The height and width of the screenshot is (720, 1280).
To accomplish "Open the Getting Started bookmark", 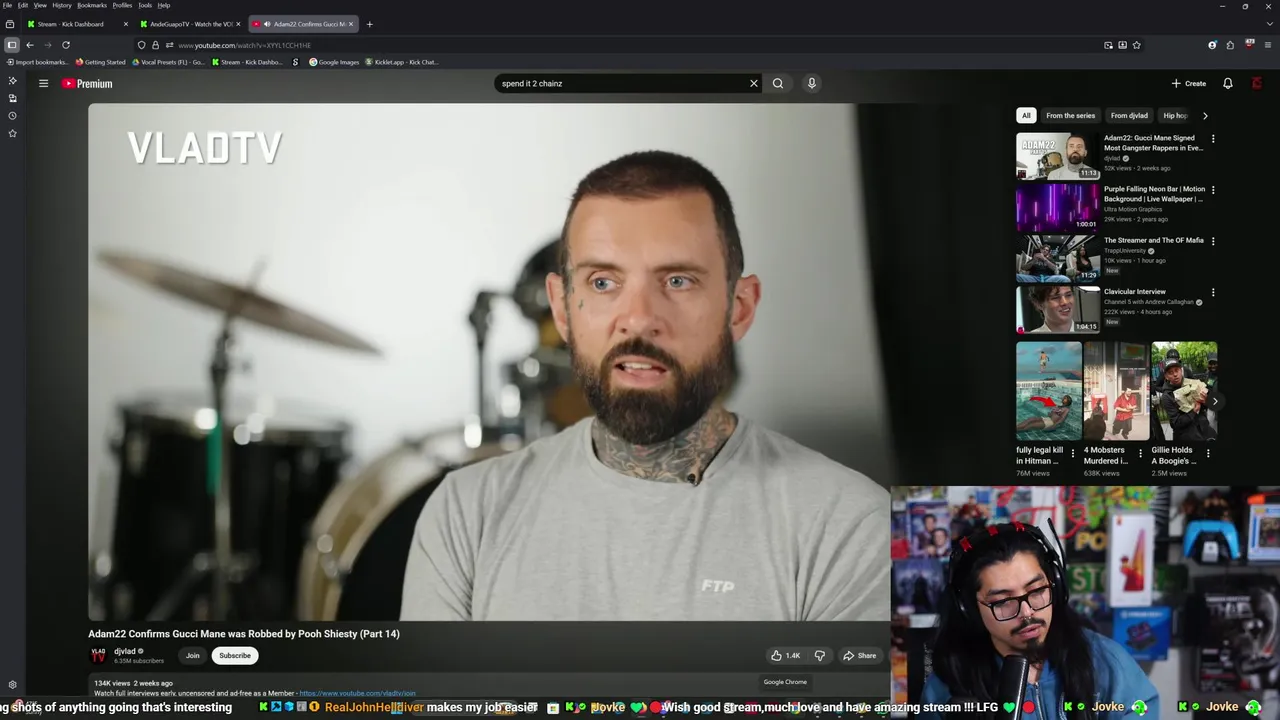I will click(x=101, y=62).
